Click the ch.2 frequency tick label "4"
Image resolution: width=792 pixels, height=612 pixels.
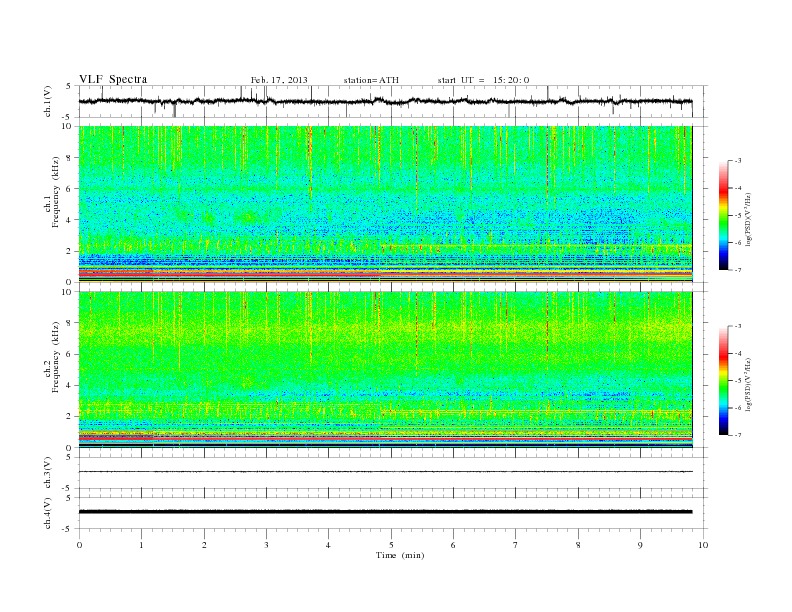click(70, 385)
